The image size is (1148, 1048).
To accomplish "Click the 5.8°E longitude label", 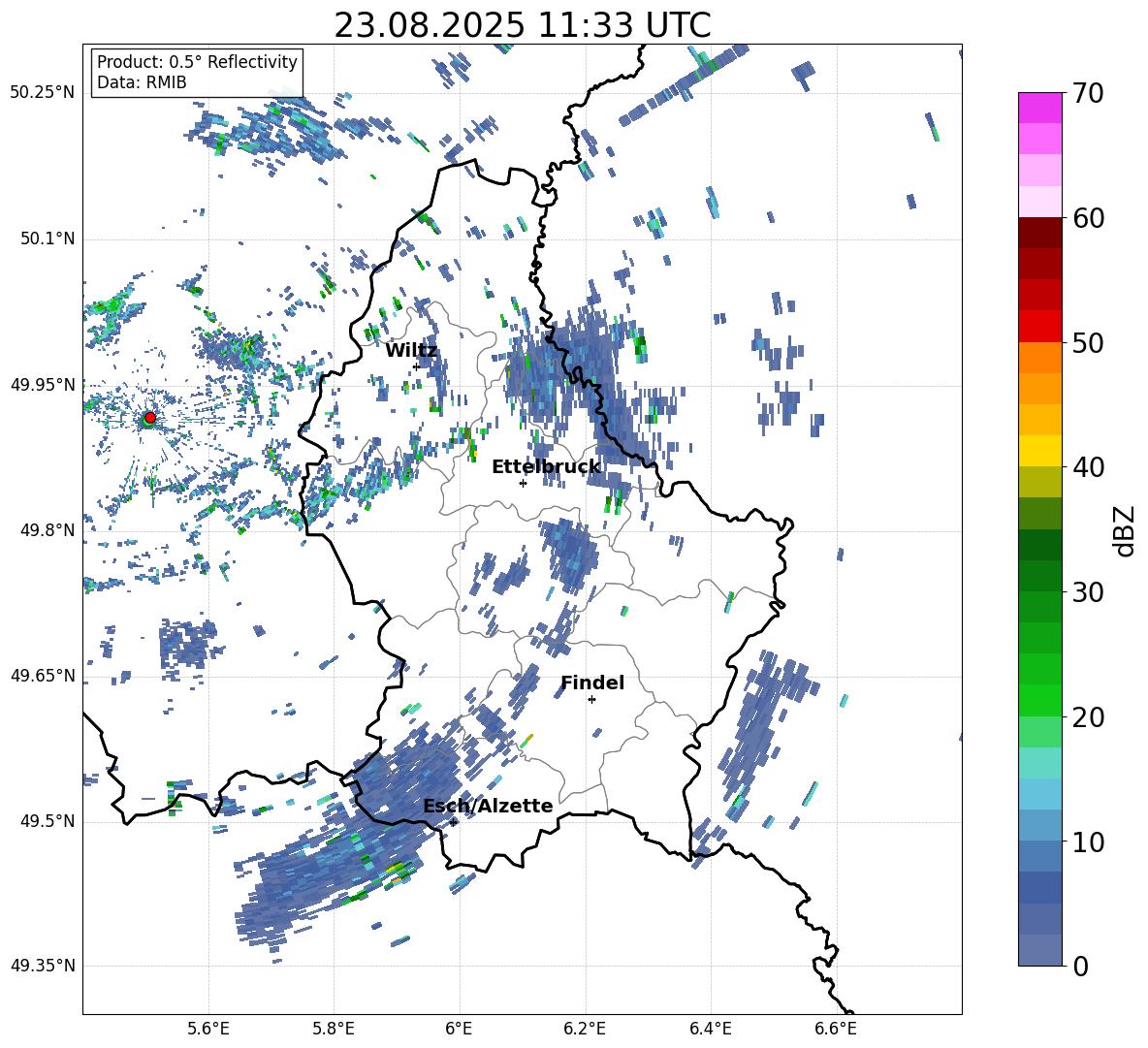I will tap(334, 1029).
